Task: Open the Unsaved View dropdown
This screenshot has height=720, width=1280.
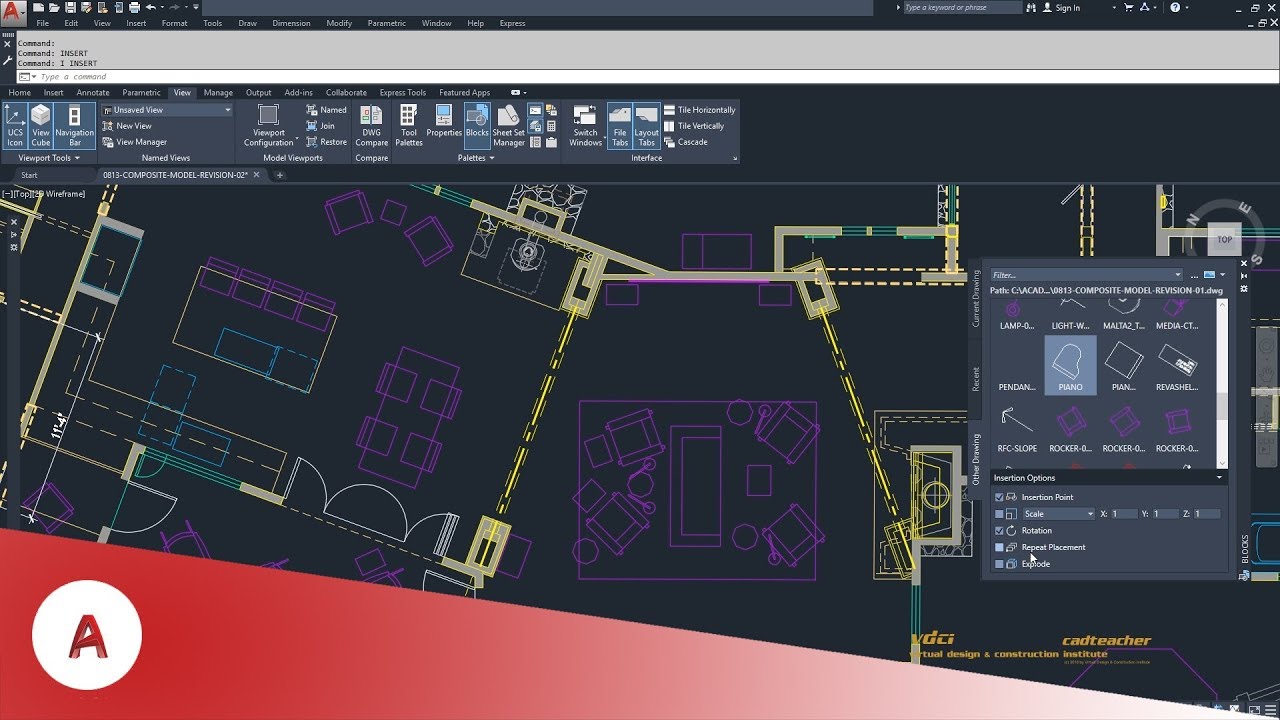Action: (x=166, y=110)
